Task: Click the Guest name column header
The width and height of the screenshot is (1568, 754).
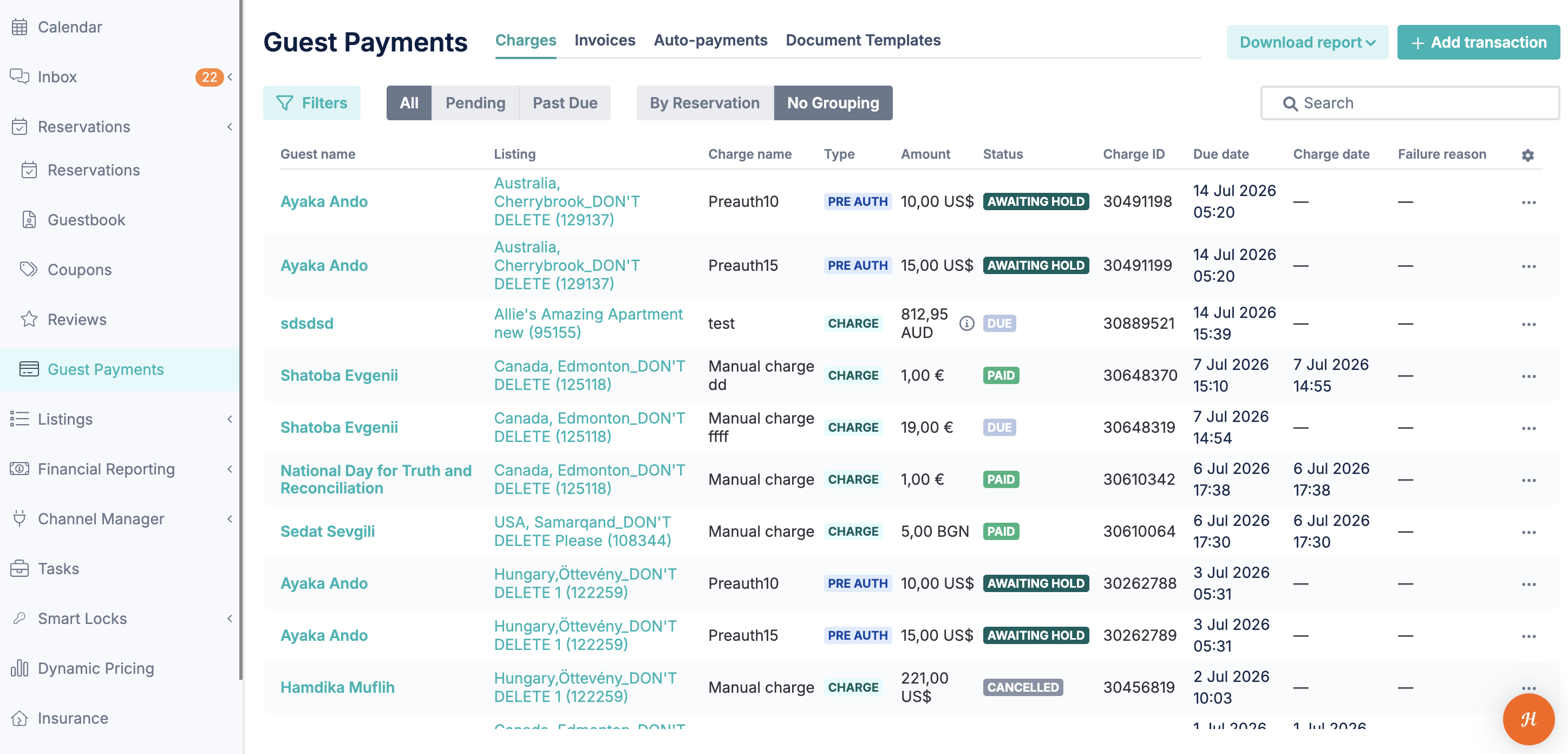Action: click(318, 154)
